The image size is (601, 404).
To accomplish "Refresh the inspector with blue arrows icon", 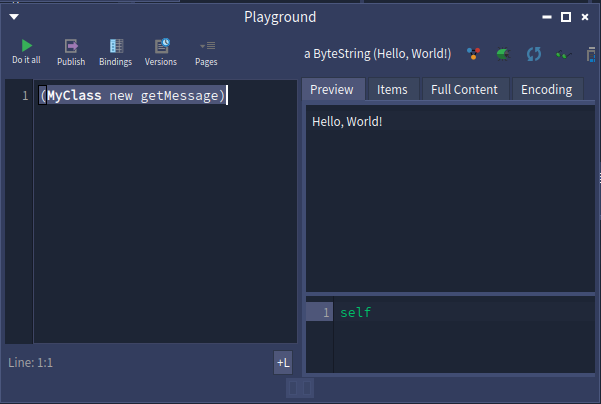I will click(534, 52).
